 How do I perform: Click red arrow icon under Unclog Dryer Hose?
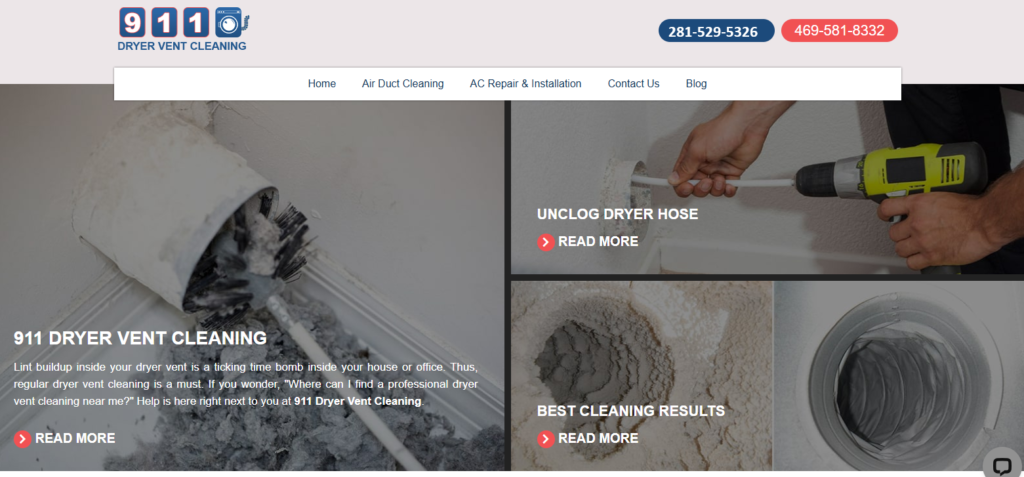[546, 242]
